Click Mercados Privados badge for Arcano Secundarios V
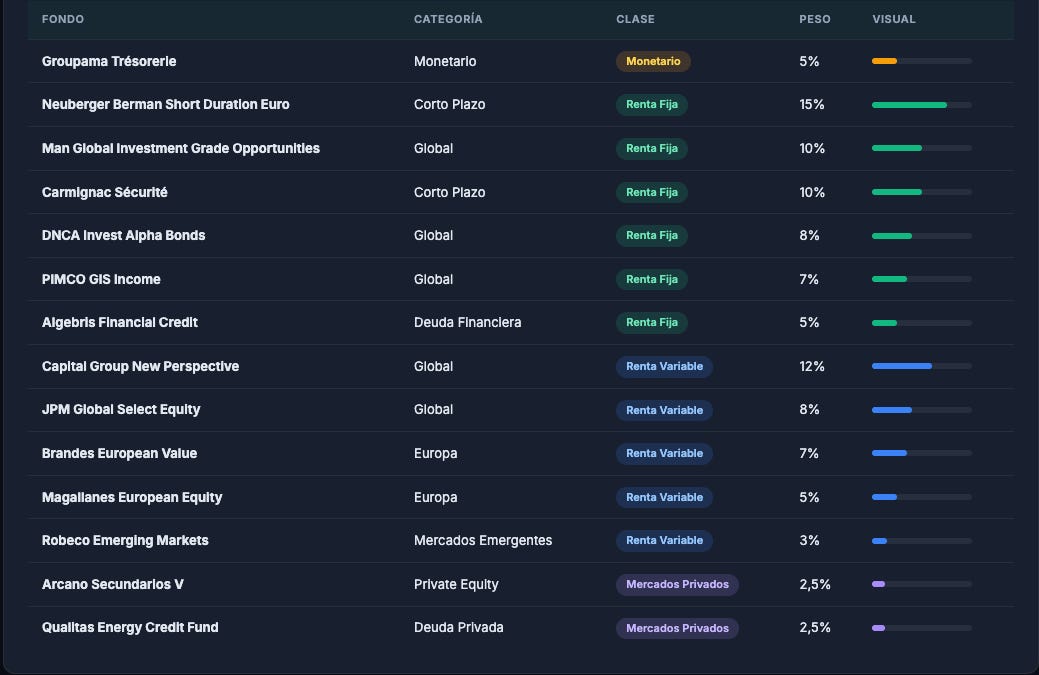This screenshot has width=1039, height=675. click(677, 584)
